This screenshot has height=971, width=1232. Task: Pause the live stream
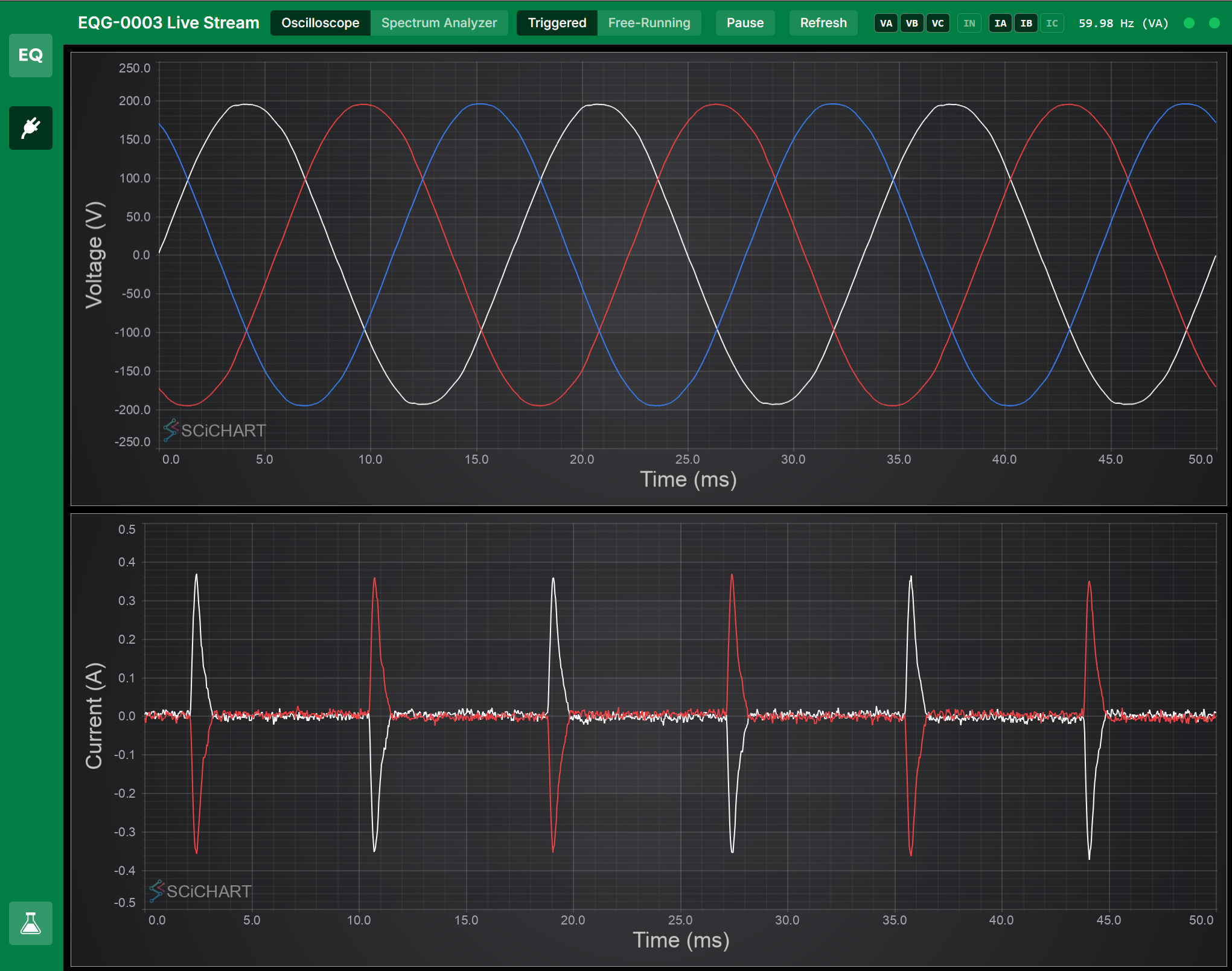coord(745,23)
